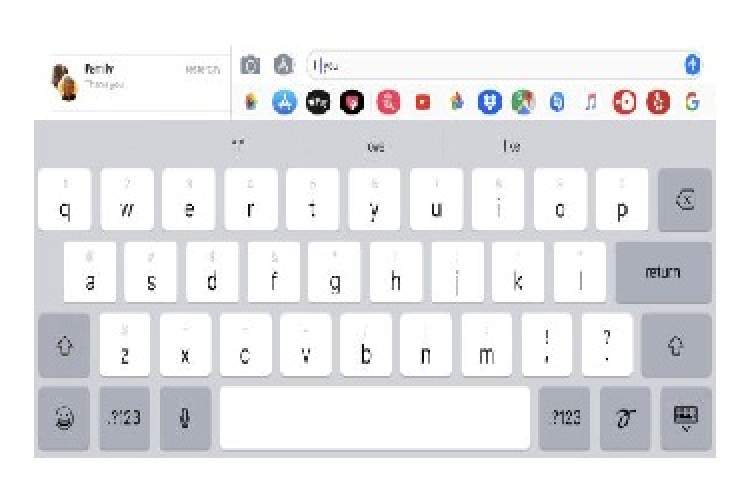Tap the red YouTube icon in the app strip

[422, 102]
